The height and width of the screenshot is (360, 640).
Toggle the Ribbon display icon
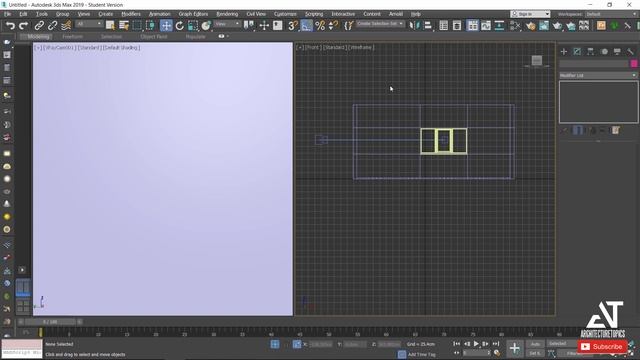(472, 26)
